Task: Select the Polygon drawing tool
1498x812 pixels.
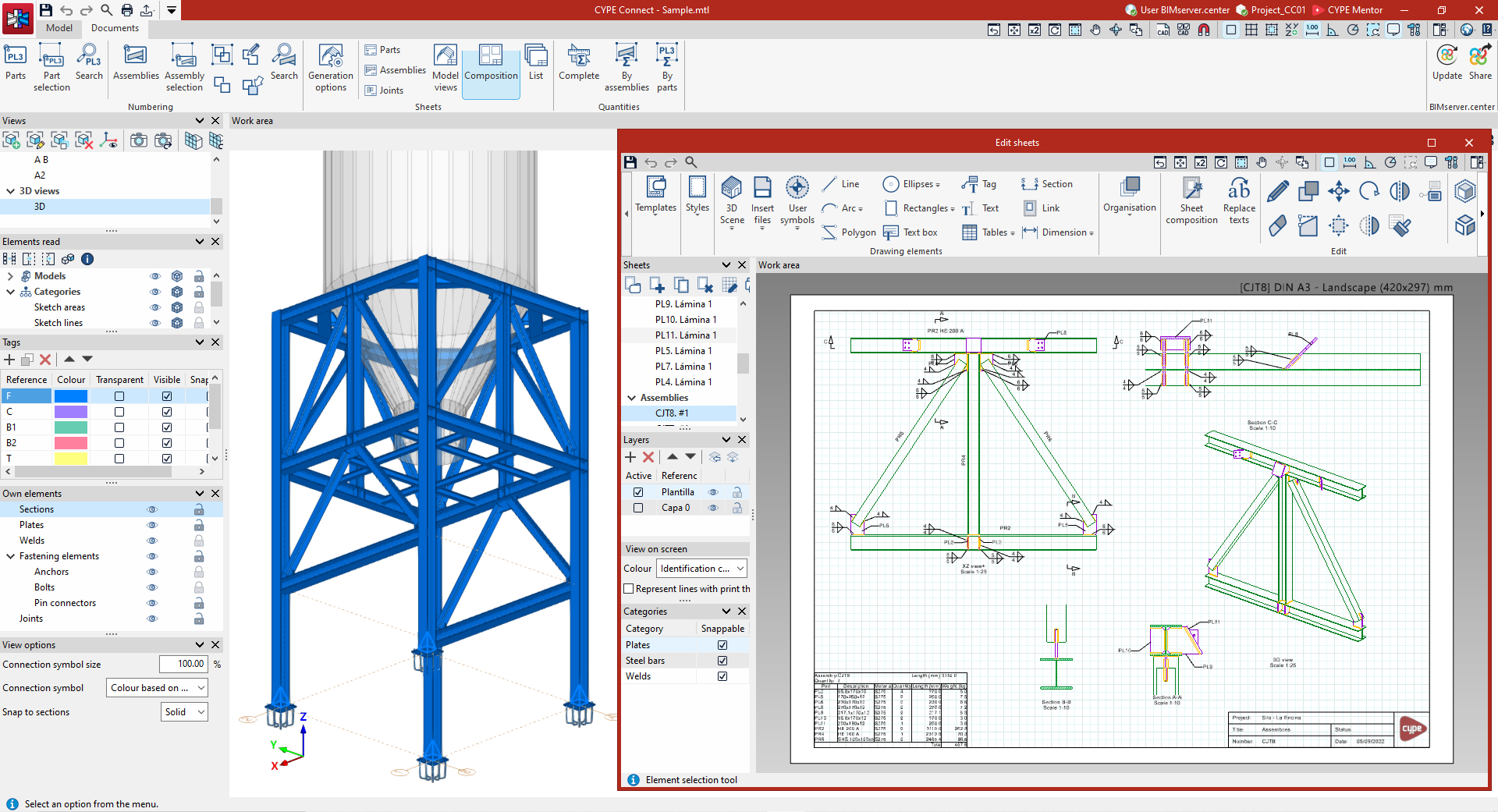Action: click(849, 232)
